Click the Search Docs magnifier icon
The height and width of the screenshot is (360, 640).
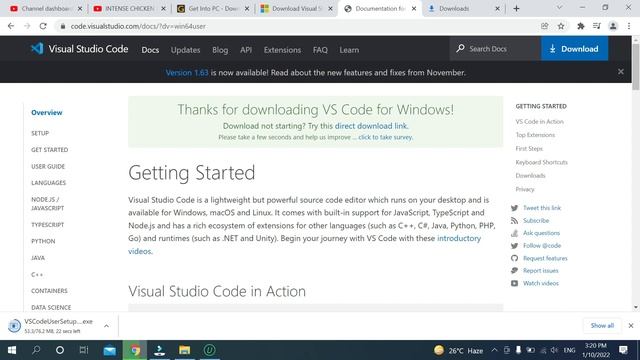[460, 49]
